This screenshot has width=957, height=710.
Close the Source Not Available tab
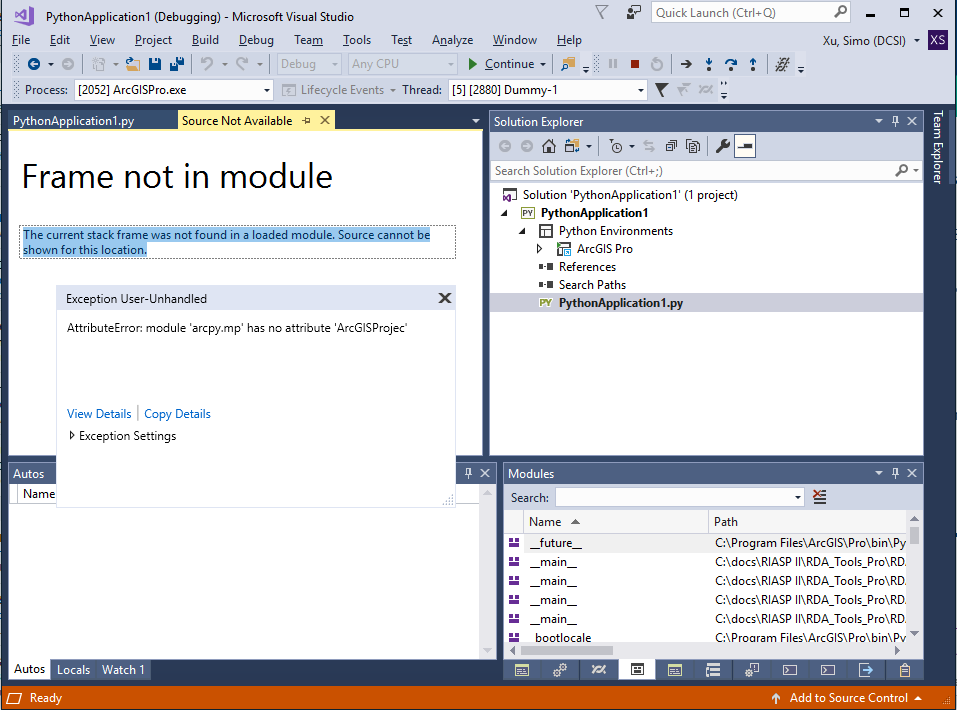(325, 120)
